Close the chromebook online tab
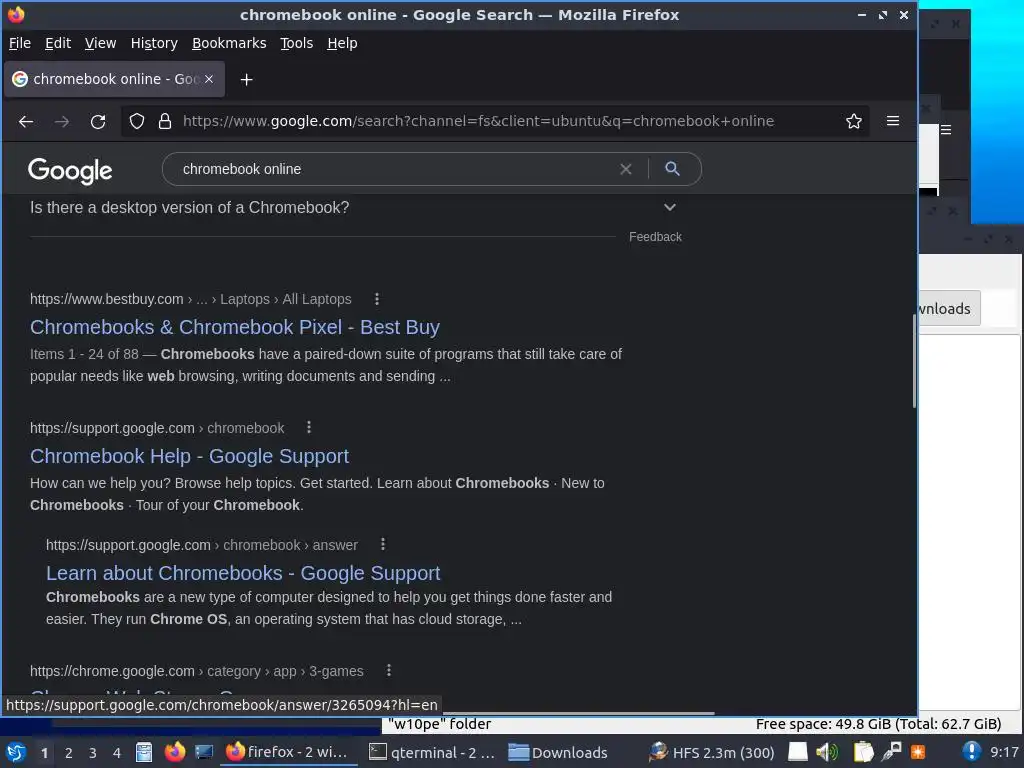Viewport: 1024px width, 768px height. pyautogui.click(x=209, y=79)
